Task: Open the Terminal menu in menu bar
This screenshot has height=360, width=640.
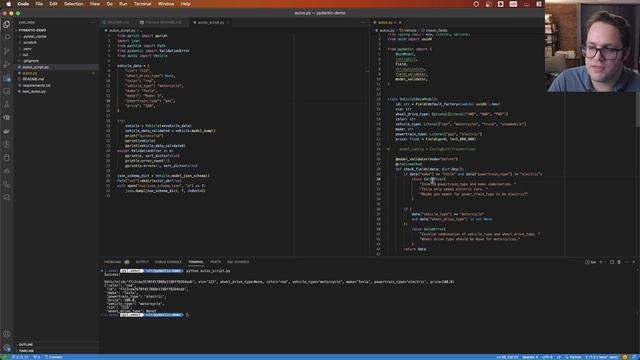Action: (142, 4)
